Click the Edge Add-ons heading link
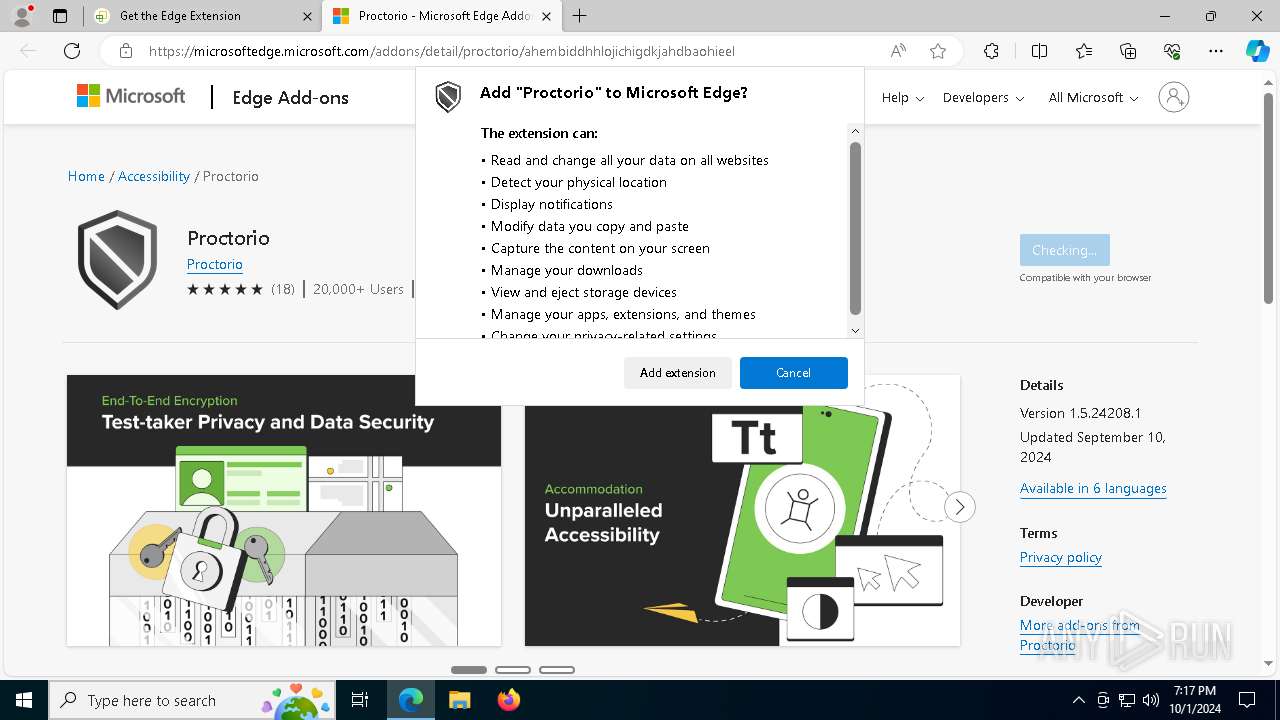This screenshot has height=720, width=1280. [x=291, y=97]
